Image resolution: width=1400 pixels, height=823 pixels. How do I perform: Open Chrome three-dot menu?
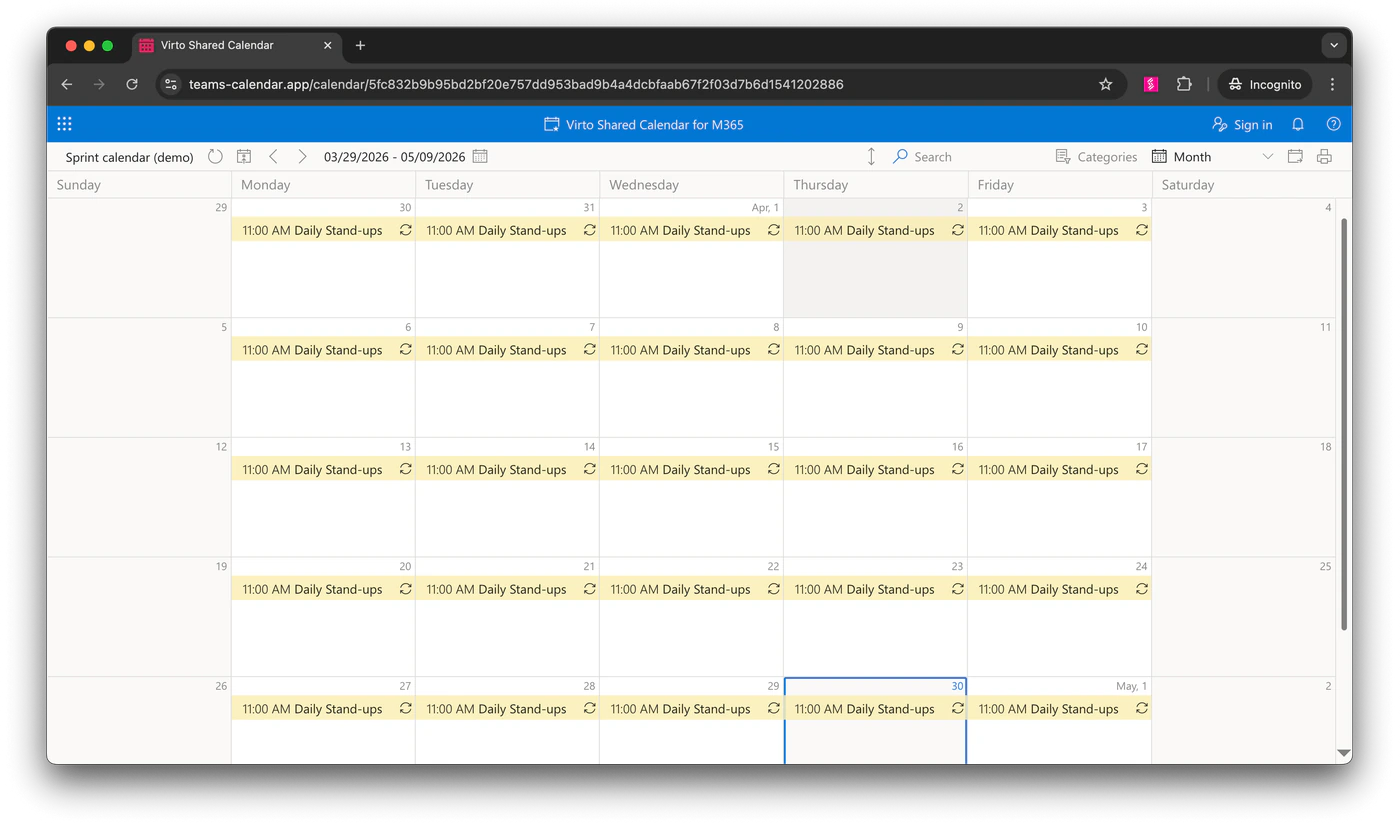point(1332,85)
